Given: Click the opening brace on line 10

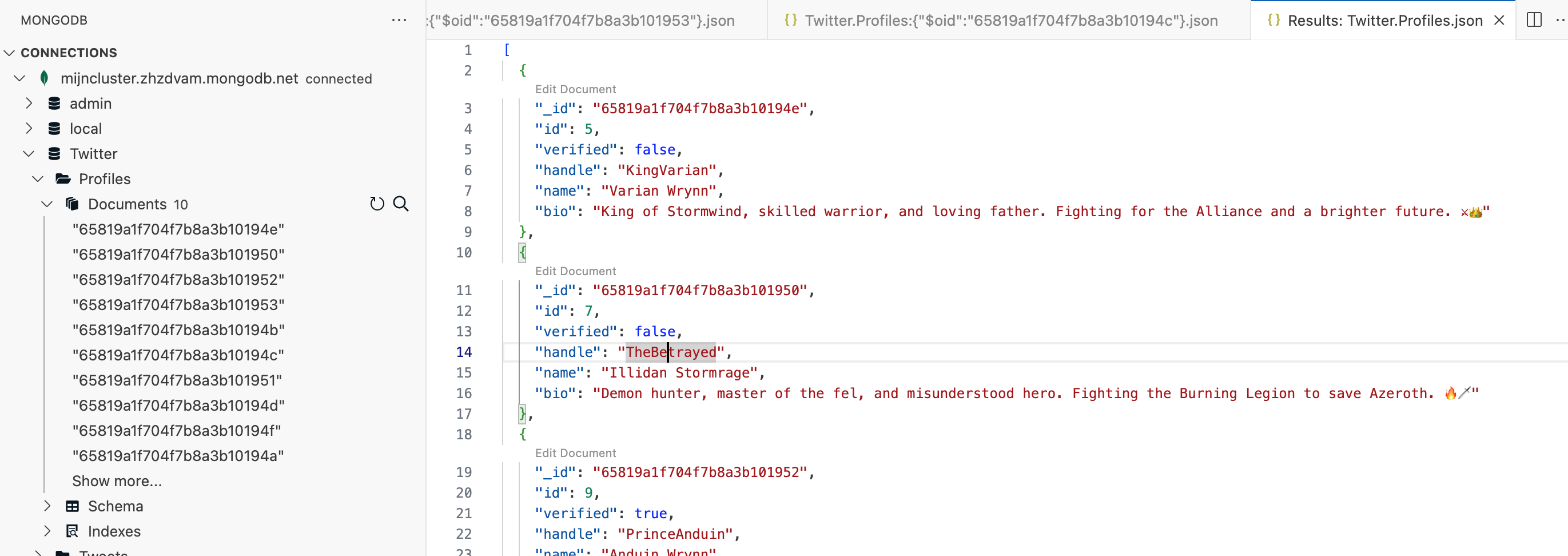Looking at the screenshot, I should (522, 252).
